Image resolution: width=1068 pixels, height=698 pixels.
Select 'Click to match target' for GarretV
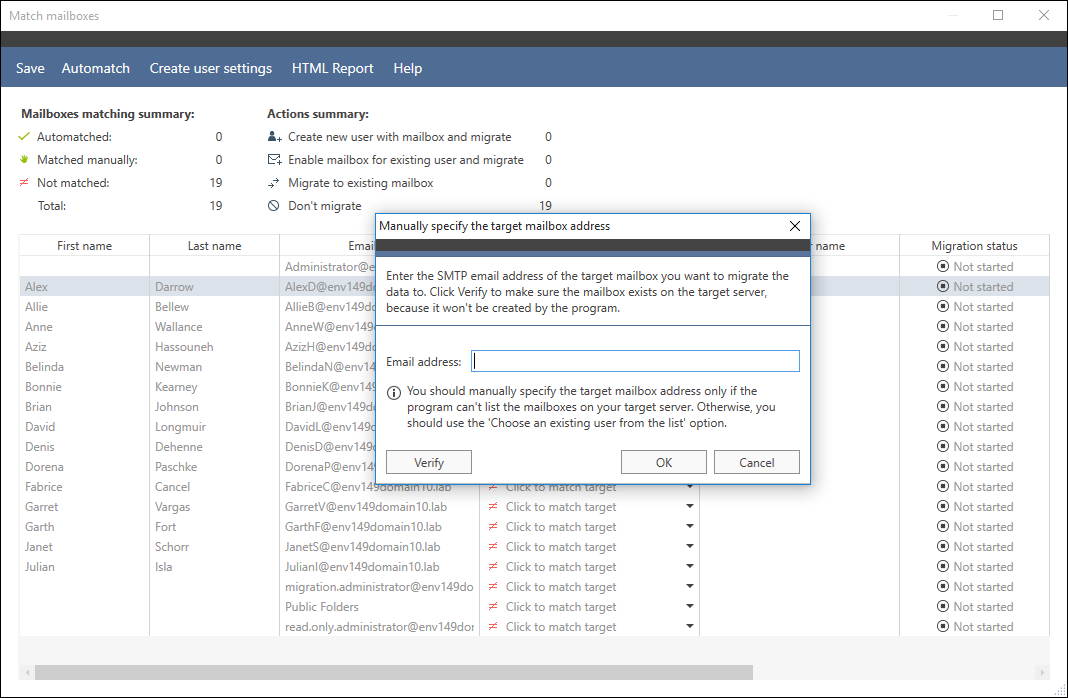[561, 507]
